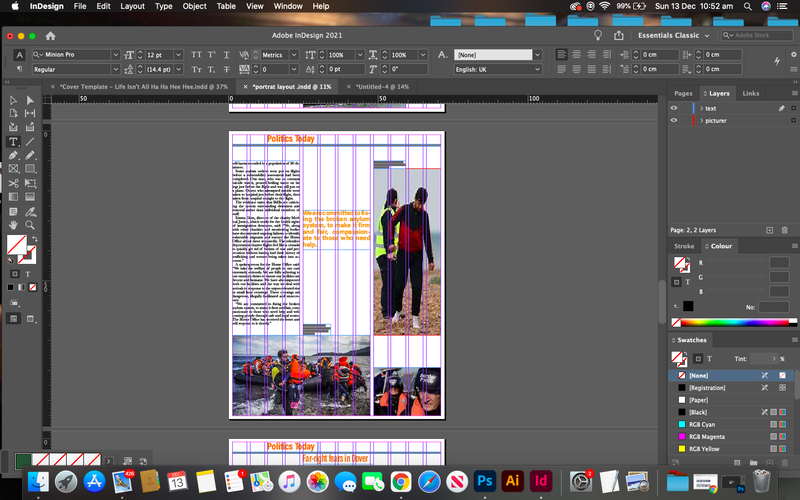Toggle formatting affects container in toolbox
800x500 pixels.
pos(15,274)
